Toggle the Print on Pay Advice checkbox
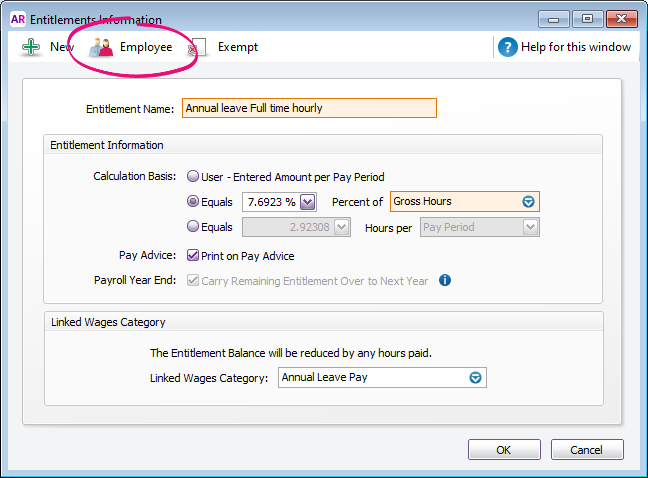Image resolution: width=648 pixels, height=478 pixels. (193, 256)
